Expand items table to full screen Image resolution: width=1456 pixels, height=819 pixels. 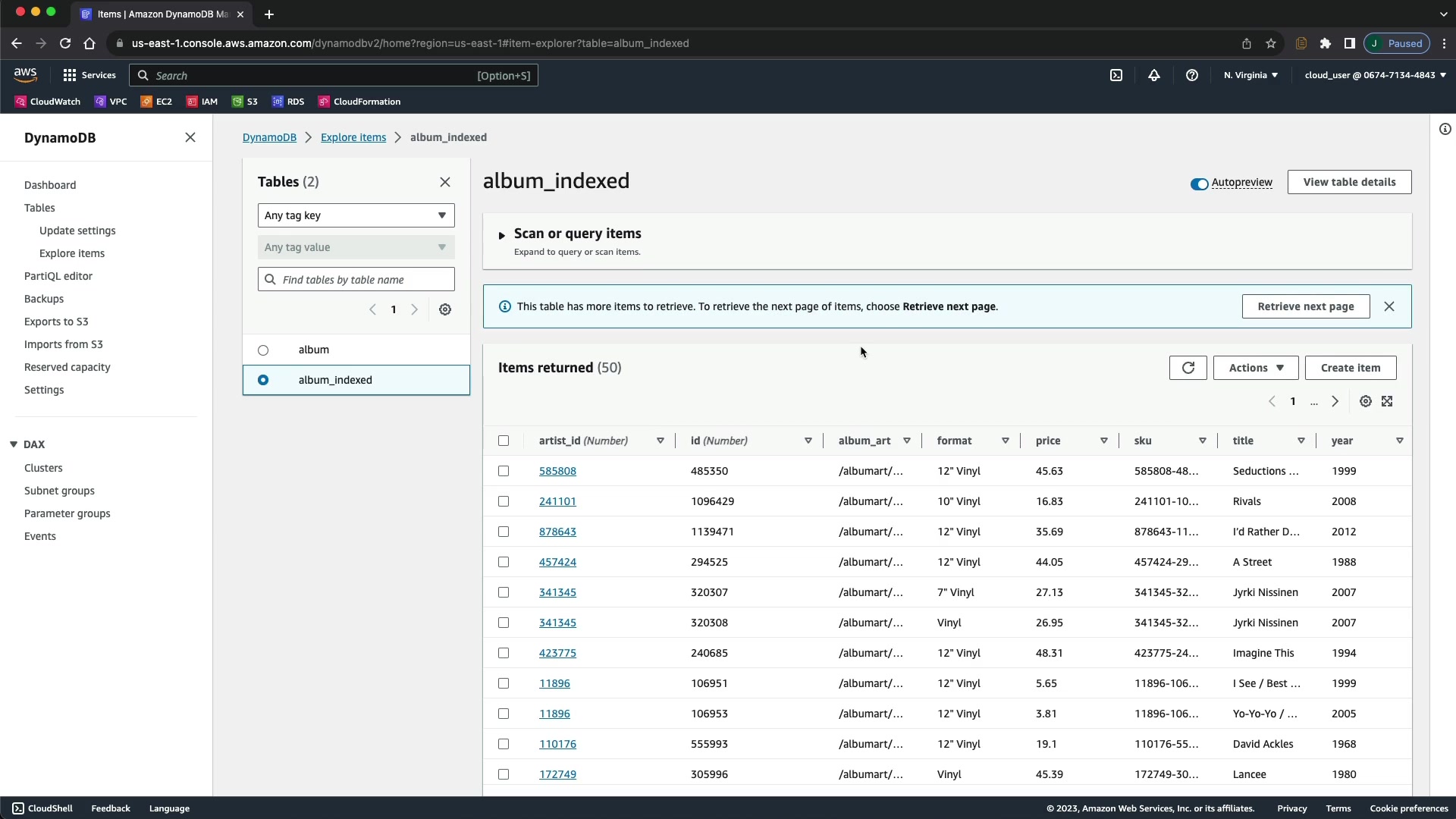click(x=1387, y=401)
